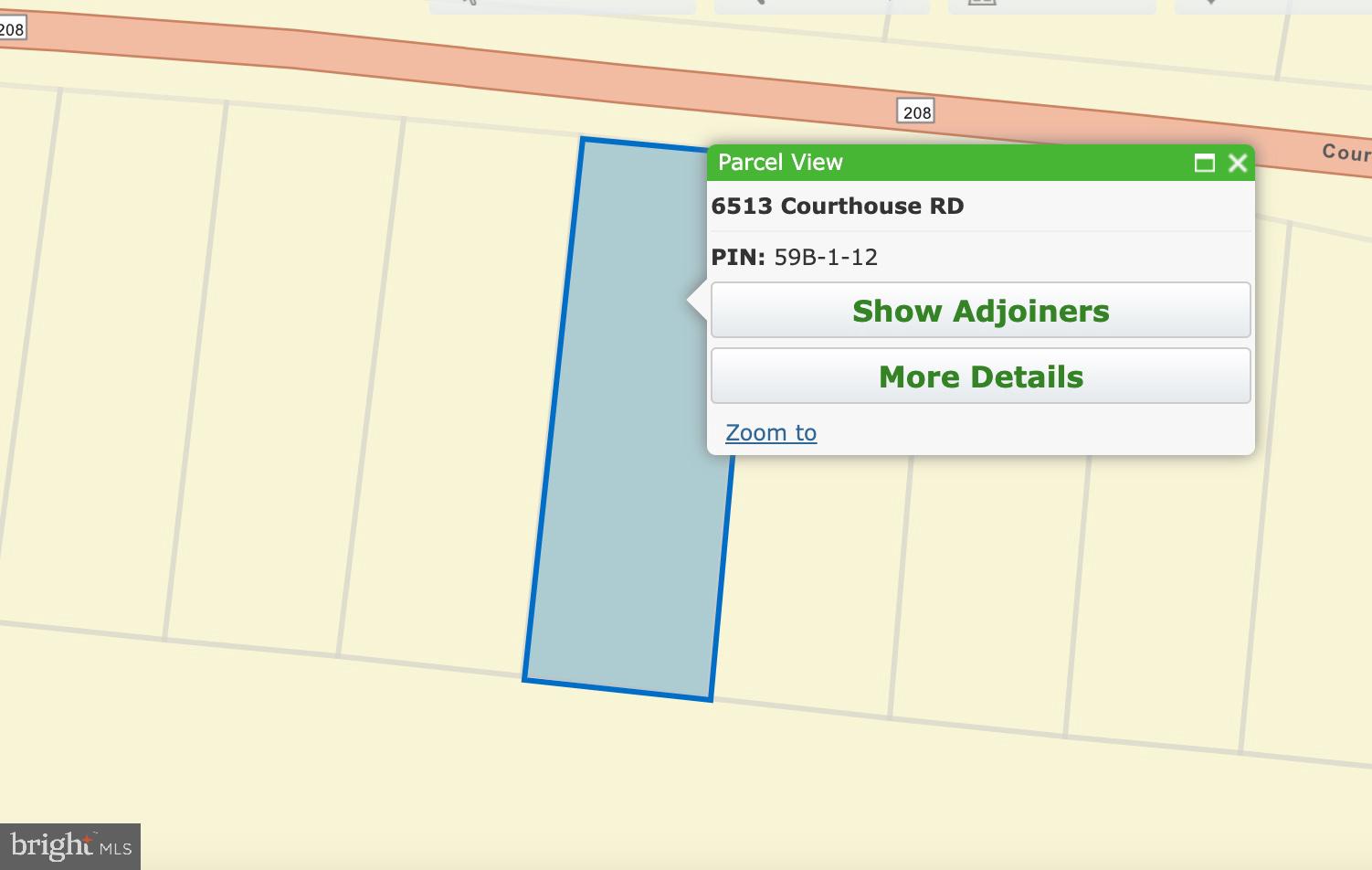The image size is (1372, 870).
Task: Click the PIN 59B-1-12 value
Action: (826, 257)
